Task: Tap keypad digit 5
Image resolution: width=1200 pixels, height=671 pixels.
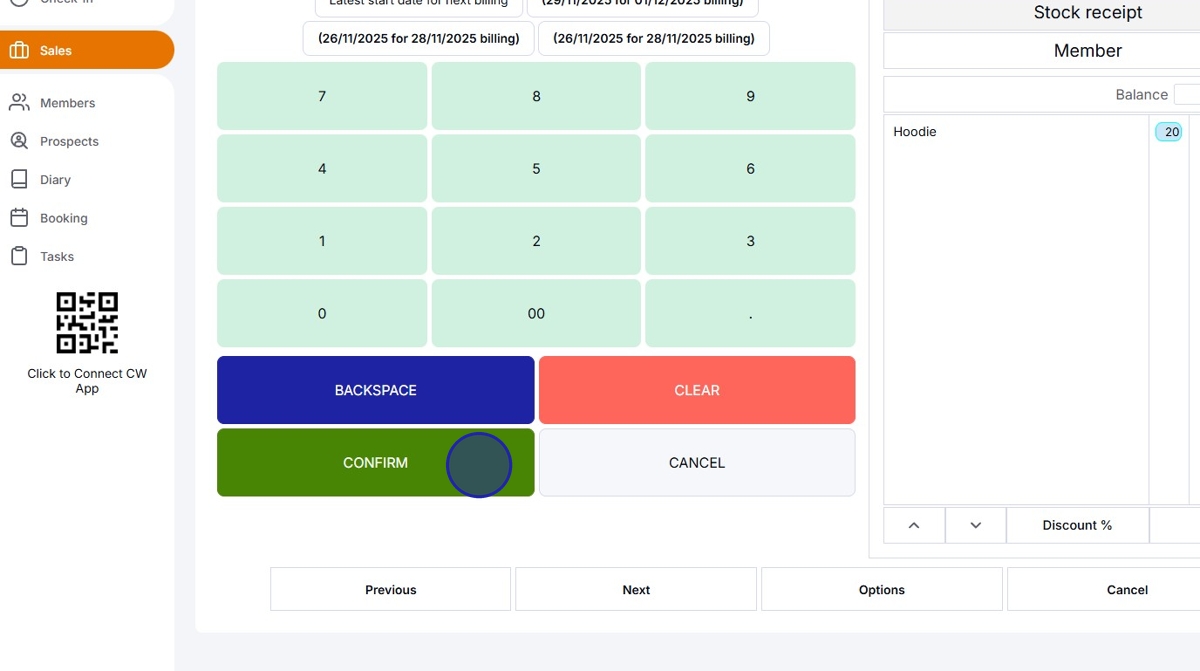Action: click(536, 168)
